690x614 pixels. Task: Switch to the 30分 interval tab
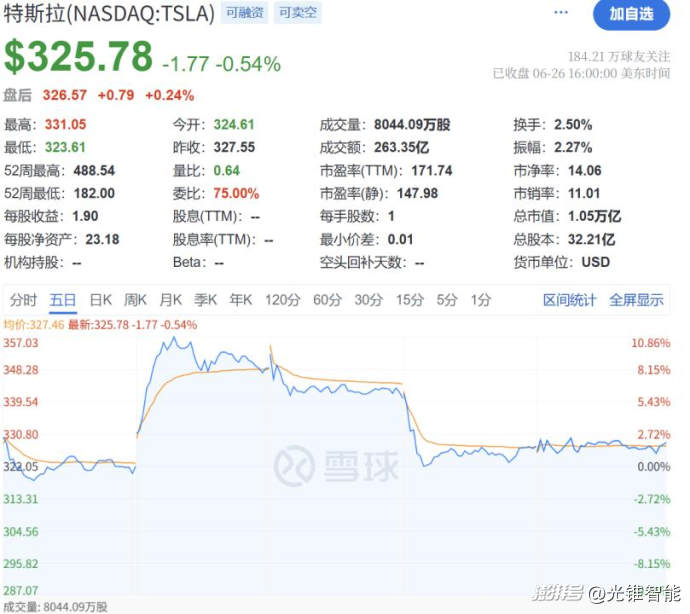pos(369,300)
